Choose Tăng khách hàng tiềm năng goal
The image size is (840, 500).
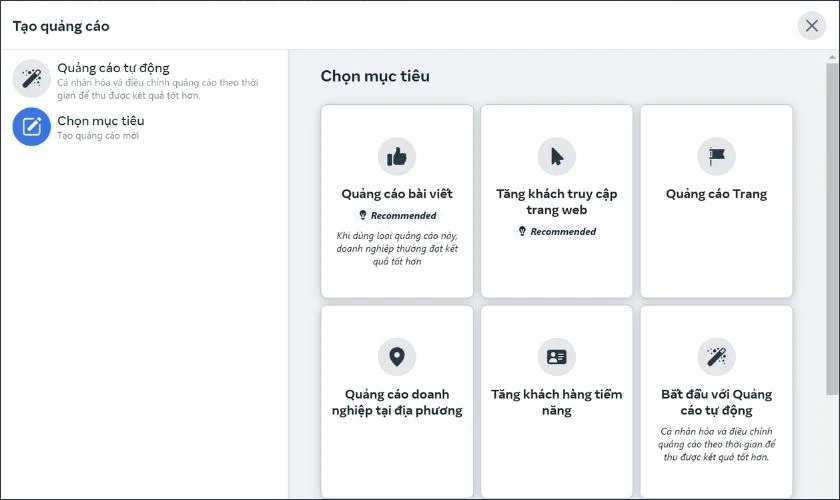click(x=557, y=402)
